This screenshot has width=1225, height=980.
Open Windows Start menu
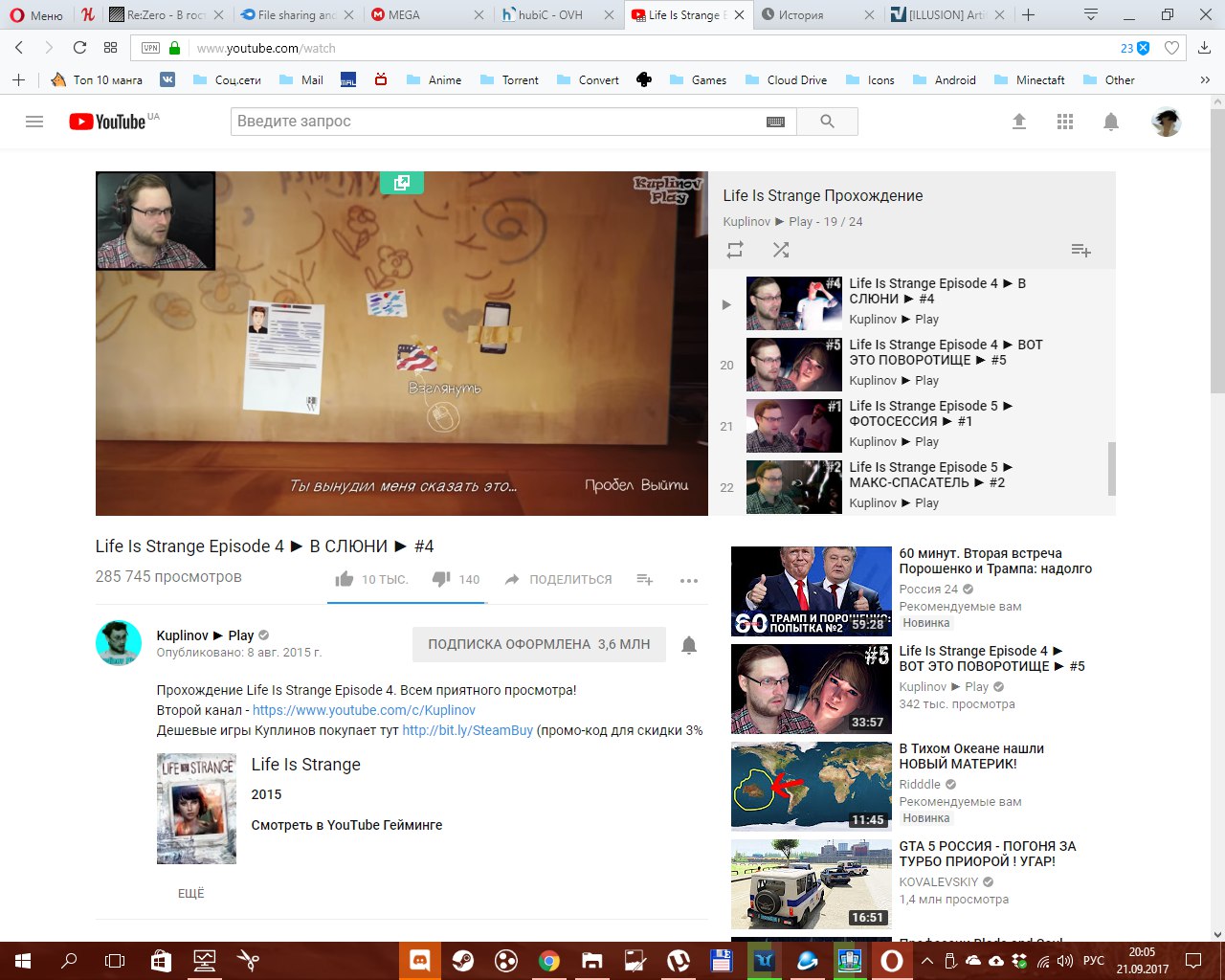(22, 961)
